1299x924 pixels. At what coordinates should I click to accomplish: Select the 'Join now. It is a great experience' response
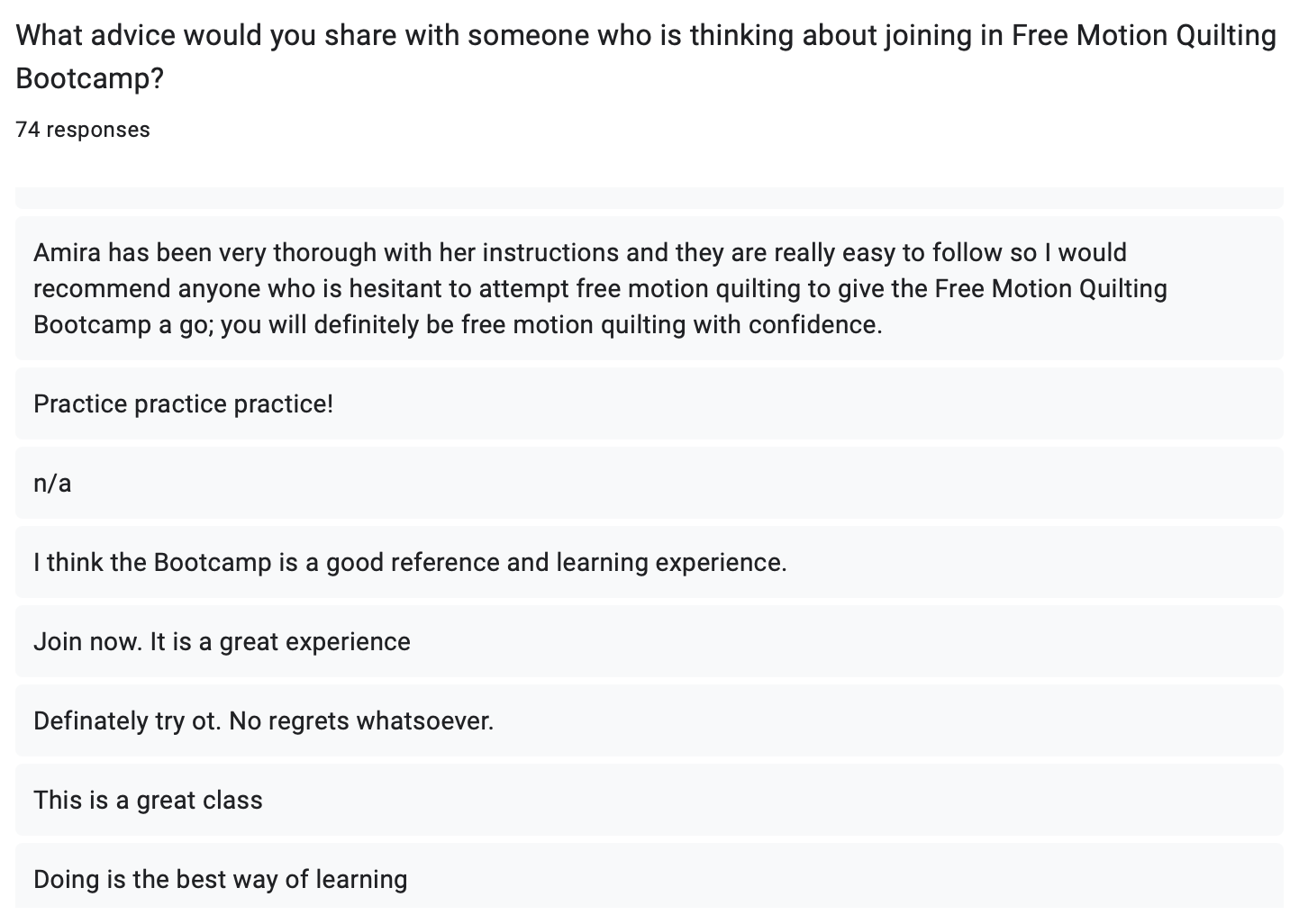tap(649, 641)
